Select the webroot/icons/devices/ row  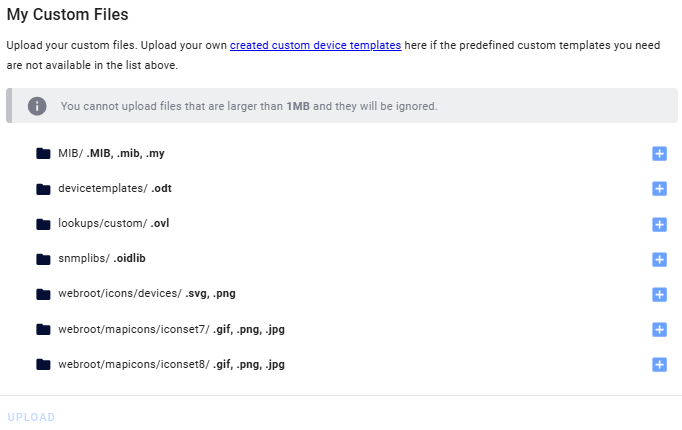(146, 294)
